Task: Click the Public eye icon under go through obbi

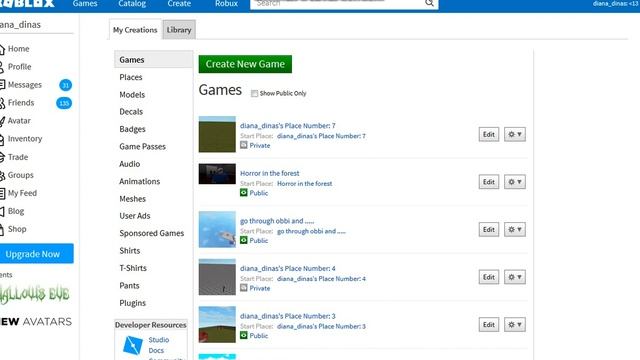Action: pyautogui.click(x=244, y=240)
